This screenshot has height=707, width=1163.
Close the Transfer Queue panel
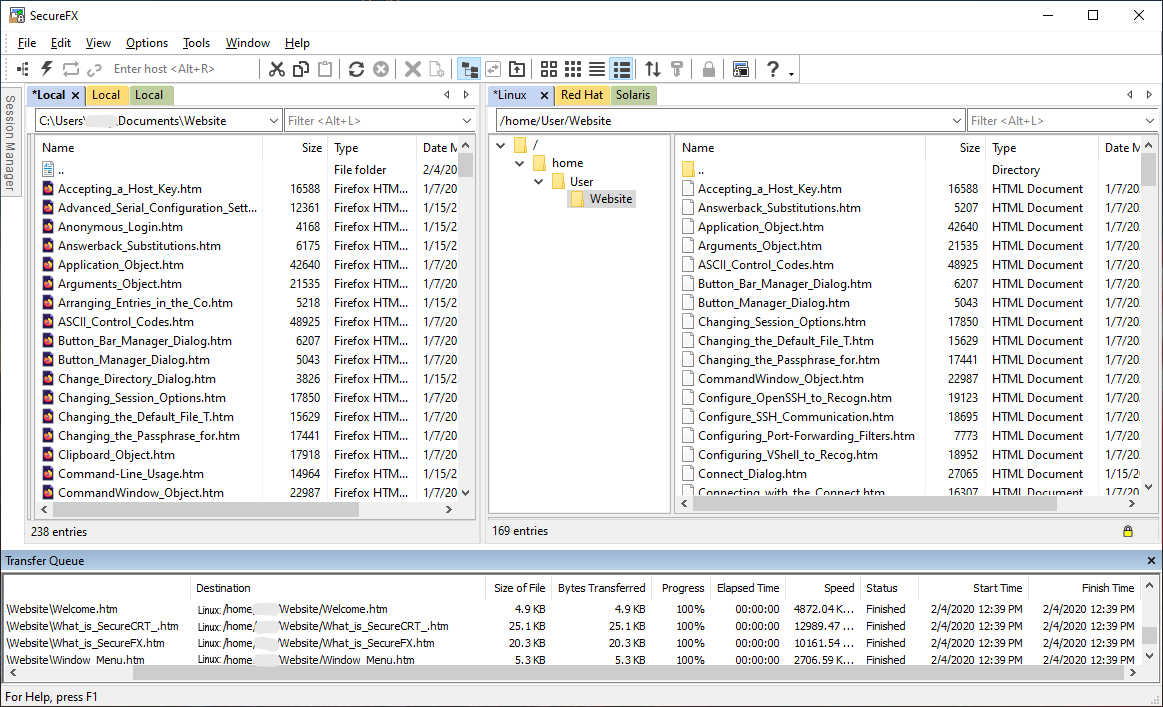point(1151,561)
